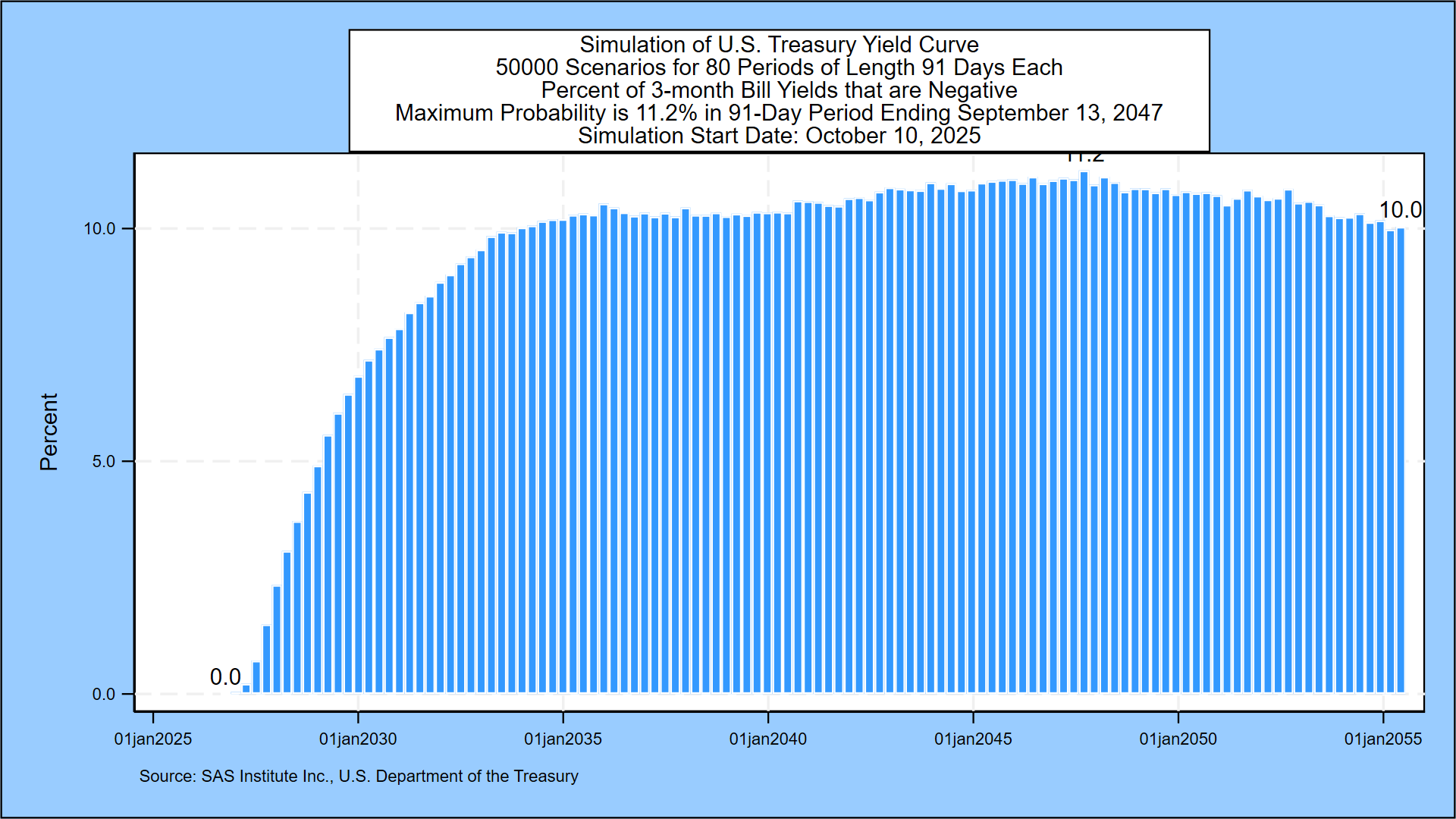Click the 01jan2030 x-axis label

[358, 739]
